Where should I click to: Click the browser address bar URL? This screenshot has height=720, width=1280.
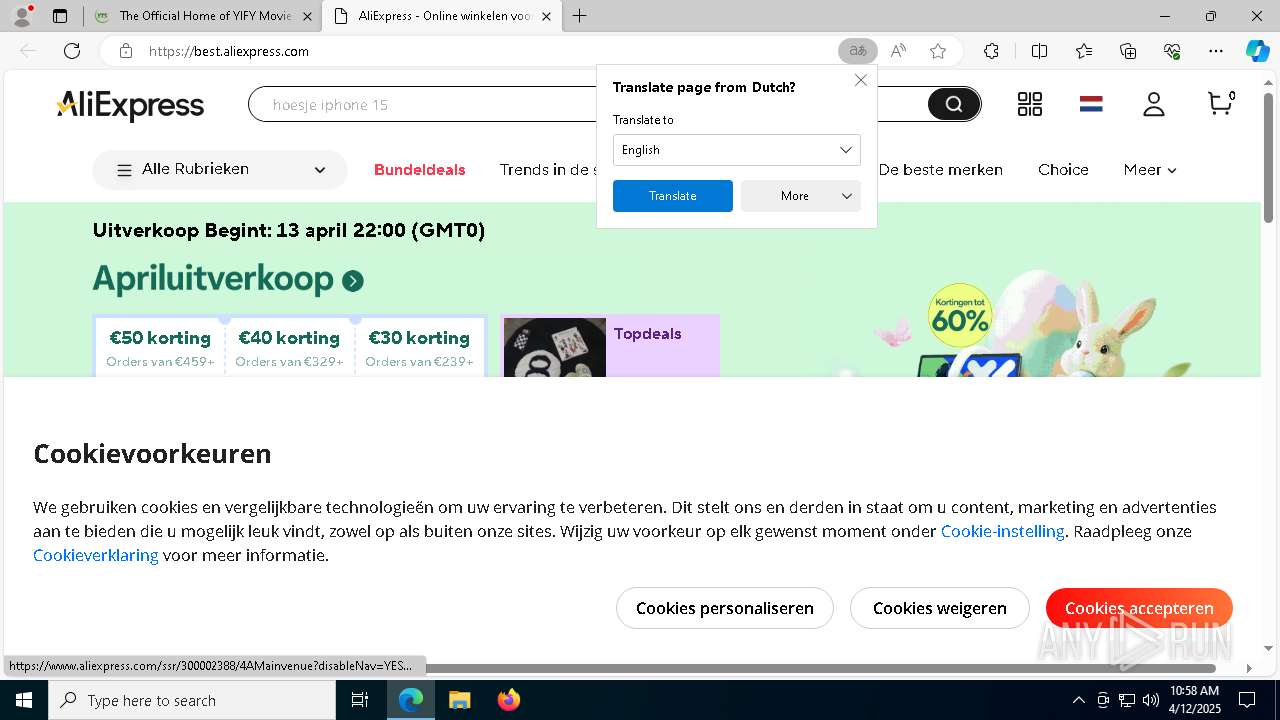click(228, 51)
